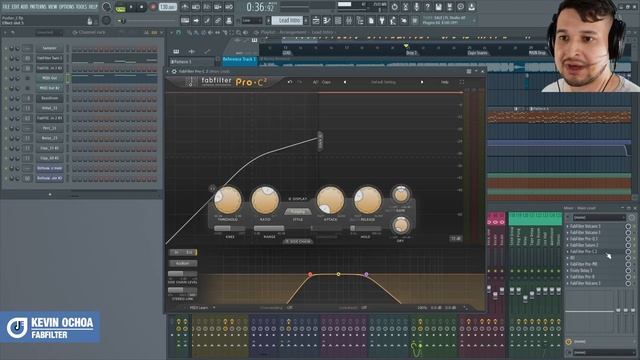Copy state with Pro-C 2 Copy button
The image size is (640, 360).
pyautogui.click(x=326, y=82)
